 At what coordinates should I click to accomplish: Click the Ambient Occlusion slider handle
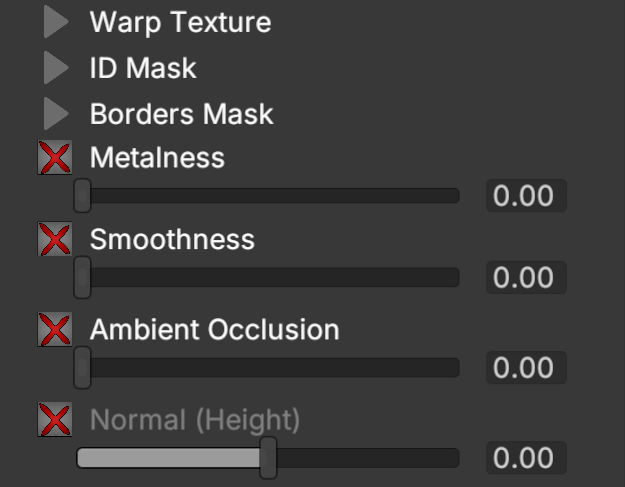83,368
